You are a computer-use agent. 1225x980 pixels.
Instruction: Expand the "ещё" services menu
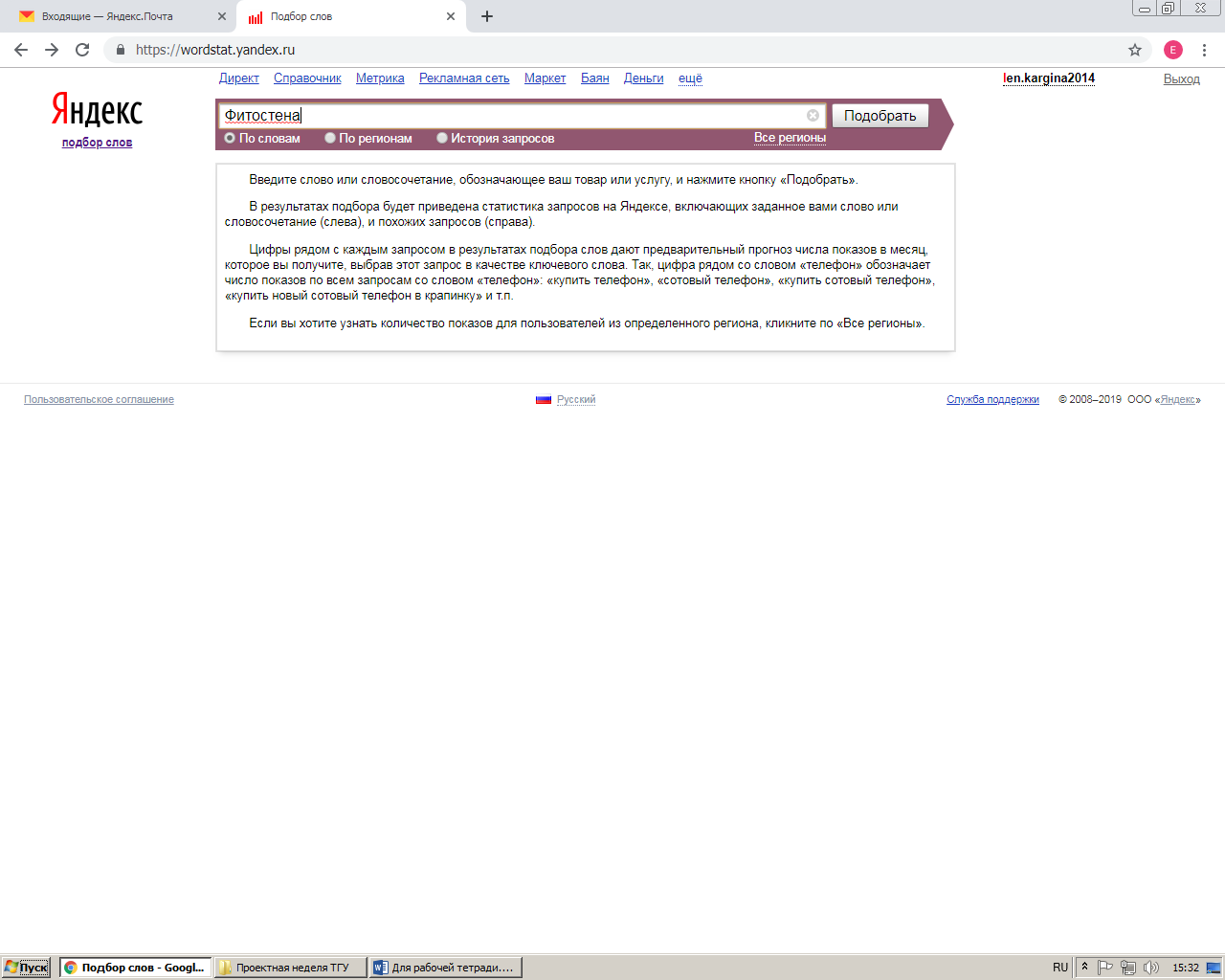click(x=690, y=78)
